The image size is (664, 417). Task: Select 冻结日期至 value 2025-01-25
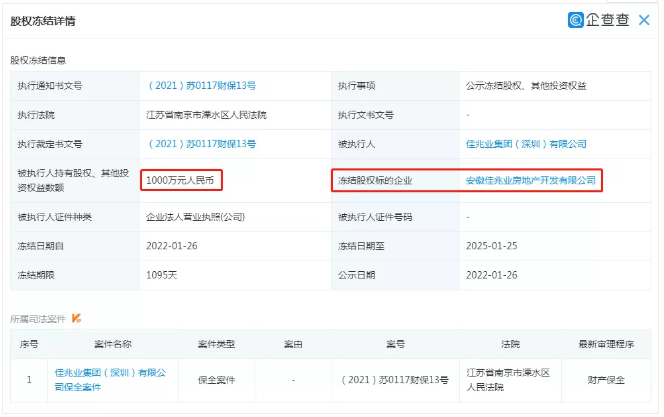click(491, 246)
